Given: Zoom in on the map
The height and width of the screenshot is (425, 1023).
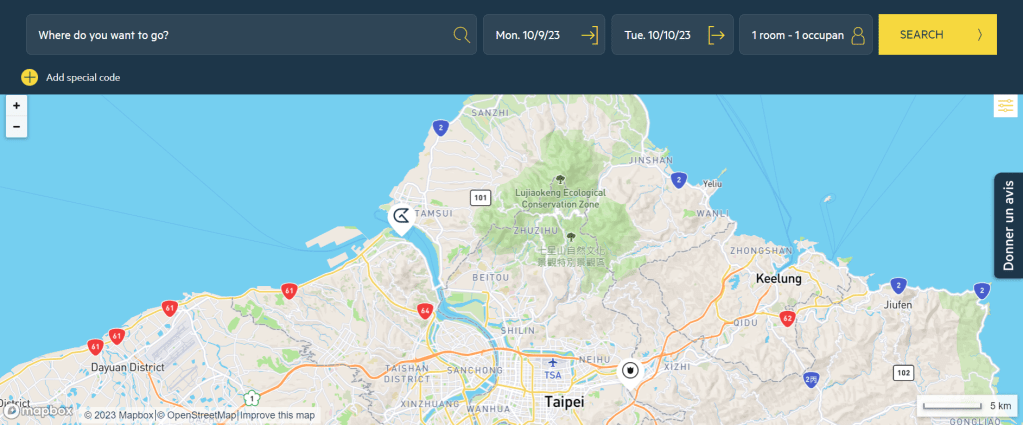Looking at the screenshot, I should [16, 105].
